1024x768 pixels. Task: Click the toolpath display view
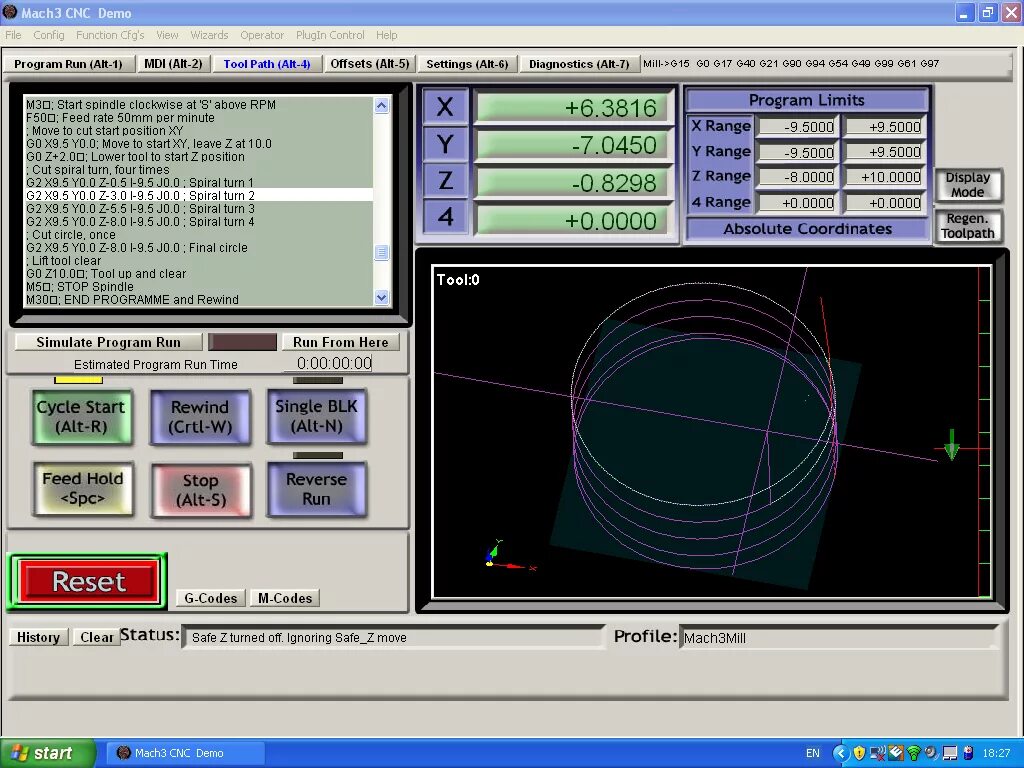click(711, 431)
